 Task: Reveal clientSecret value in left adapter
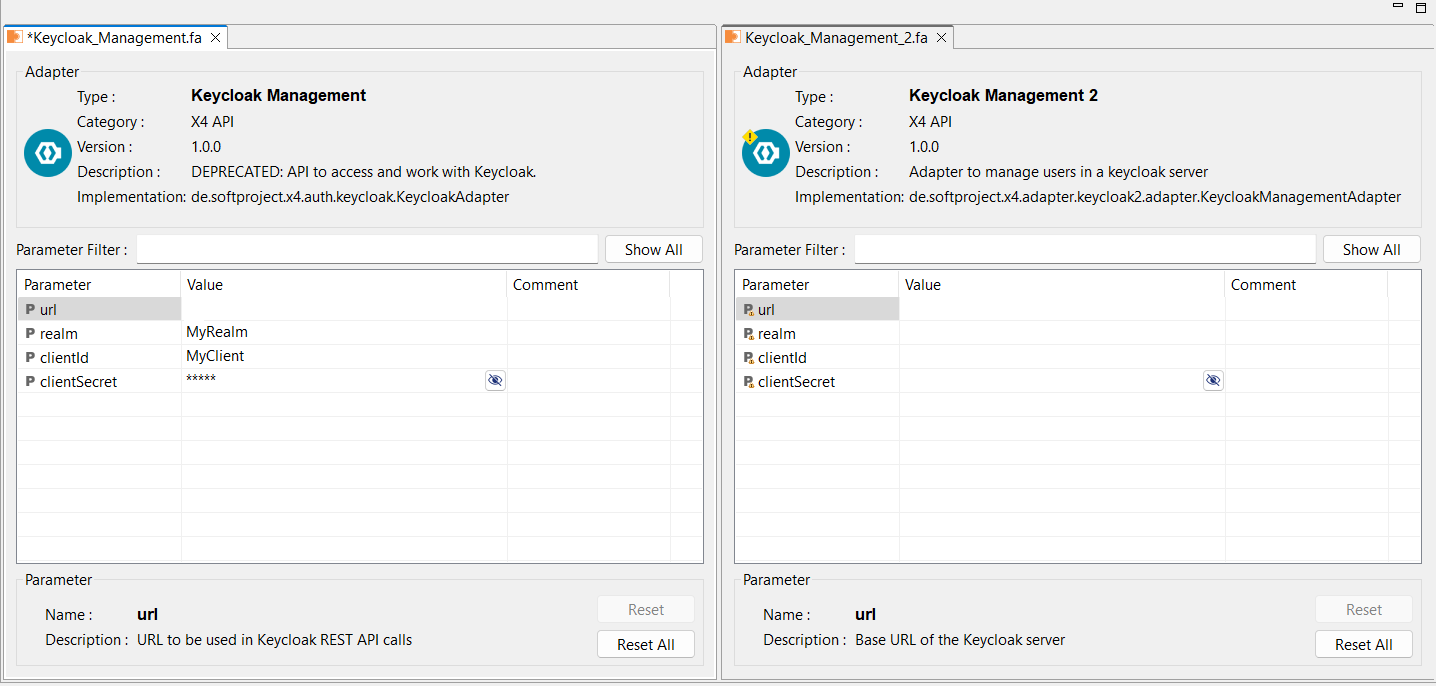pyautogui.click(x=495, y=381)
